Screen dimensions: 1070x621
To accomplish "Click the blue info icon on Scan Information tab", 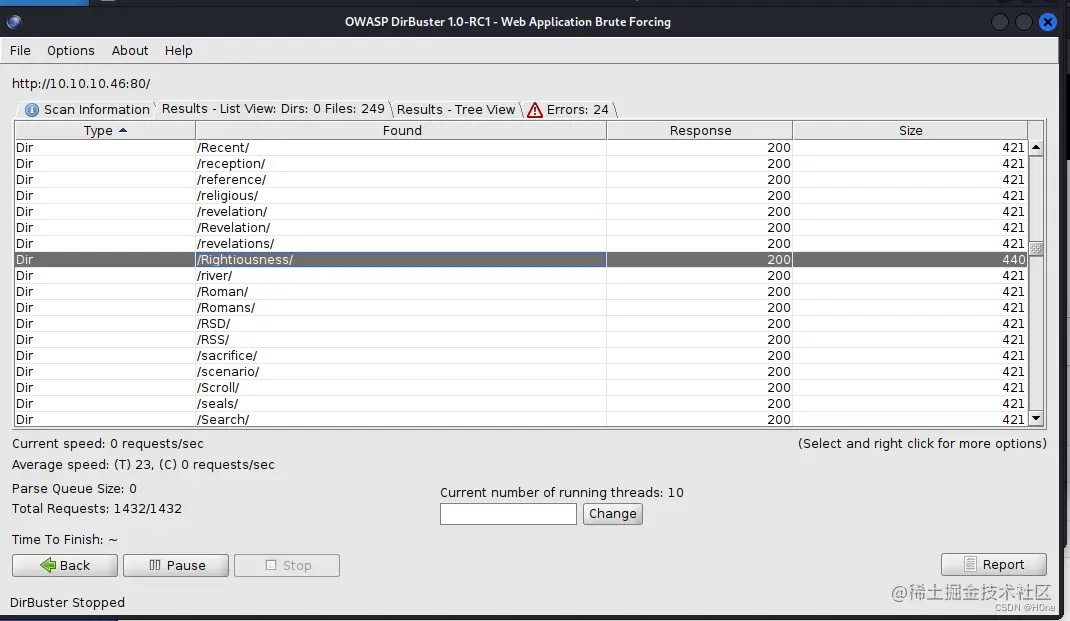I will (x=31, y=110).
